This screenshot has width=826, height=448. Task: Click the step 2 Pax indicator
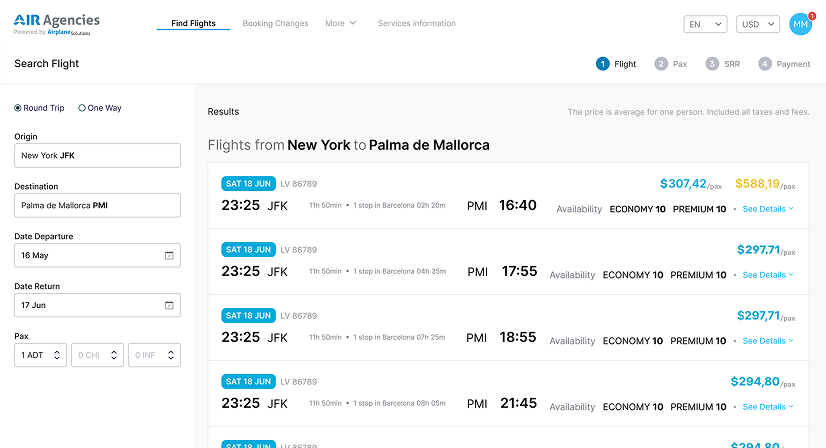click(x=671, y=64)
